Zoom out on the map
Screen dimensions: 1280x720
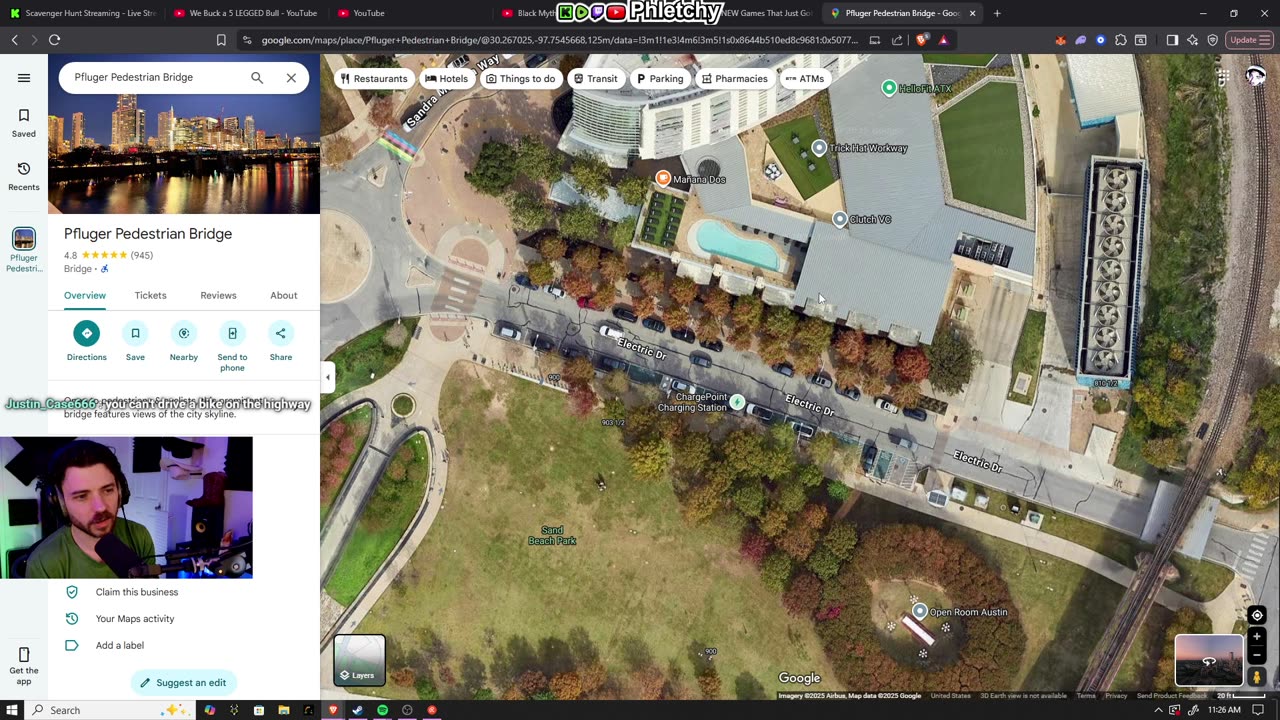(1257, 656)
